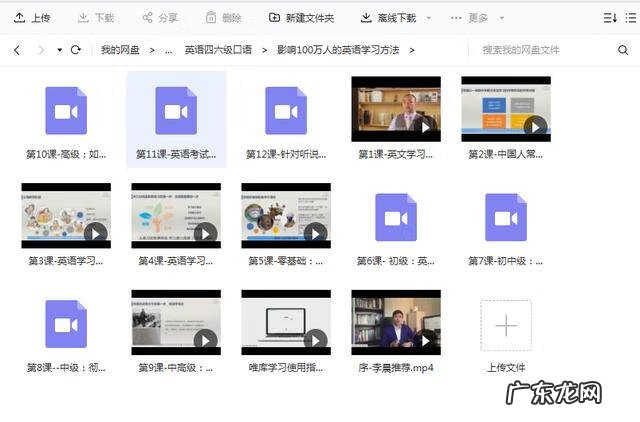This screenshot has height=422, width=640.
Task: Click the 下载 download button
Action: [x=96, y=18]
